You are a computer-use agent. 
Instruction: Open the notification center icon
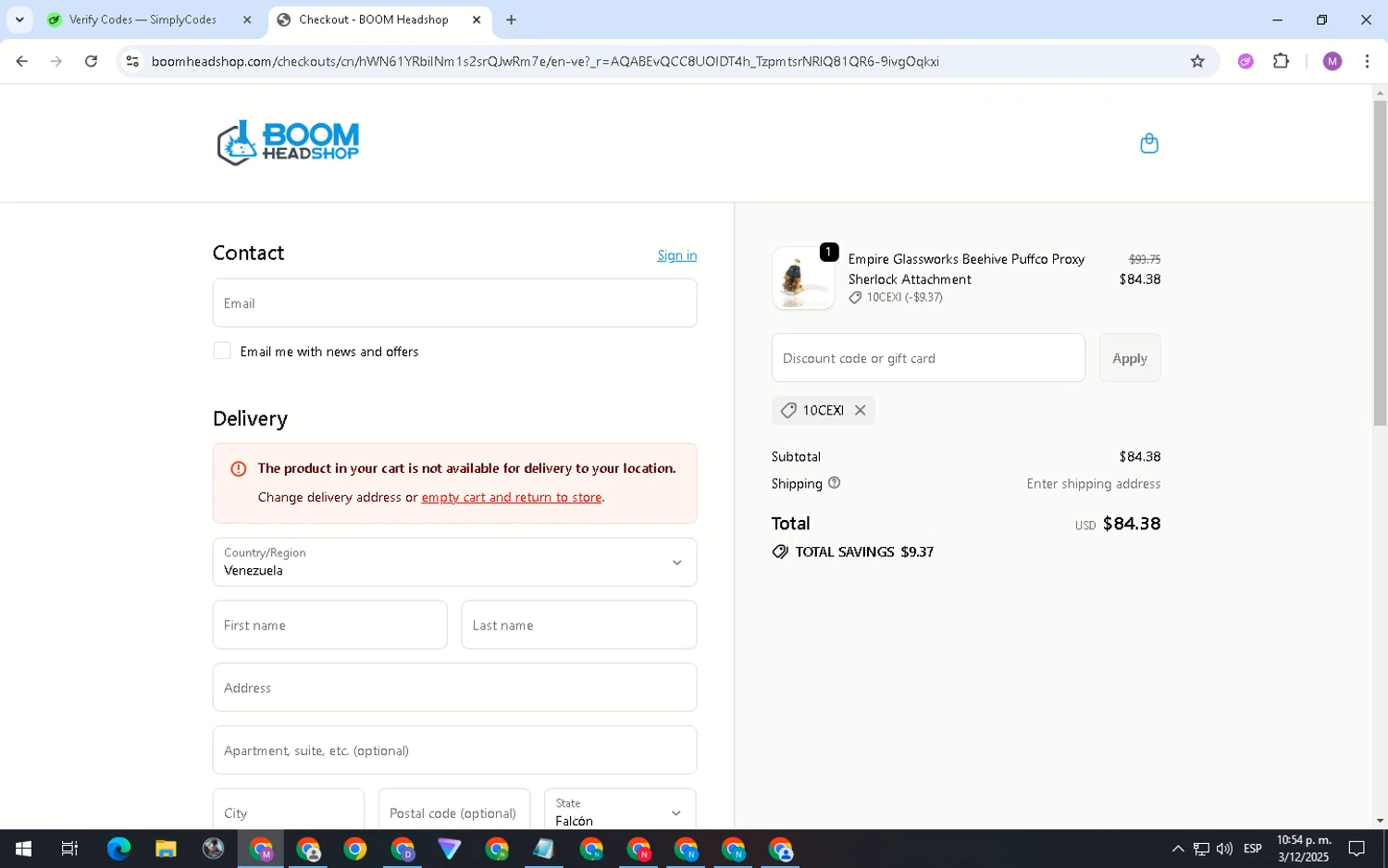(x=1357, y=849)
